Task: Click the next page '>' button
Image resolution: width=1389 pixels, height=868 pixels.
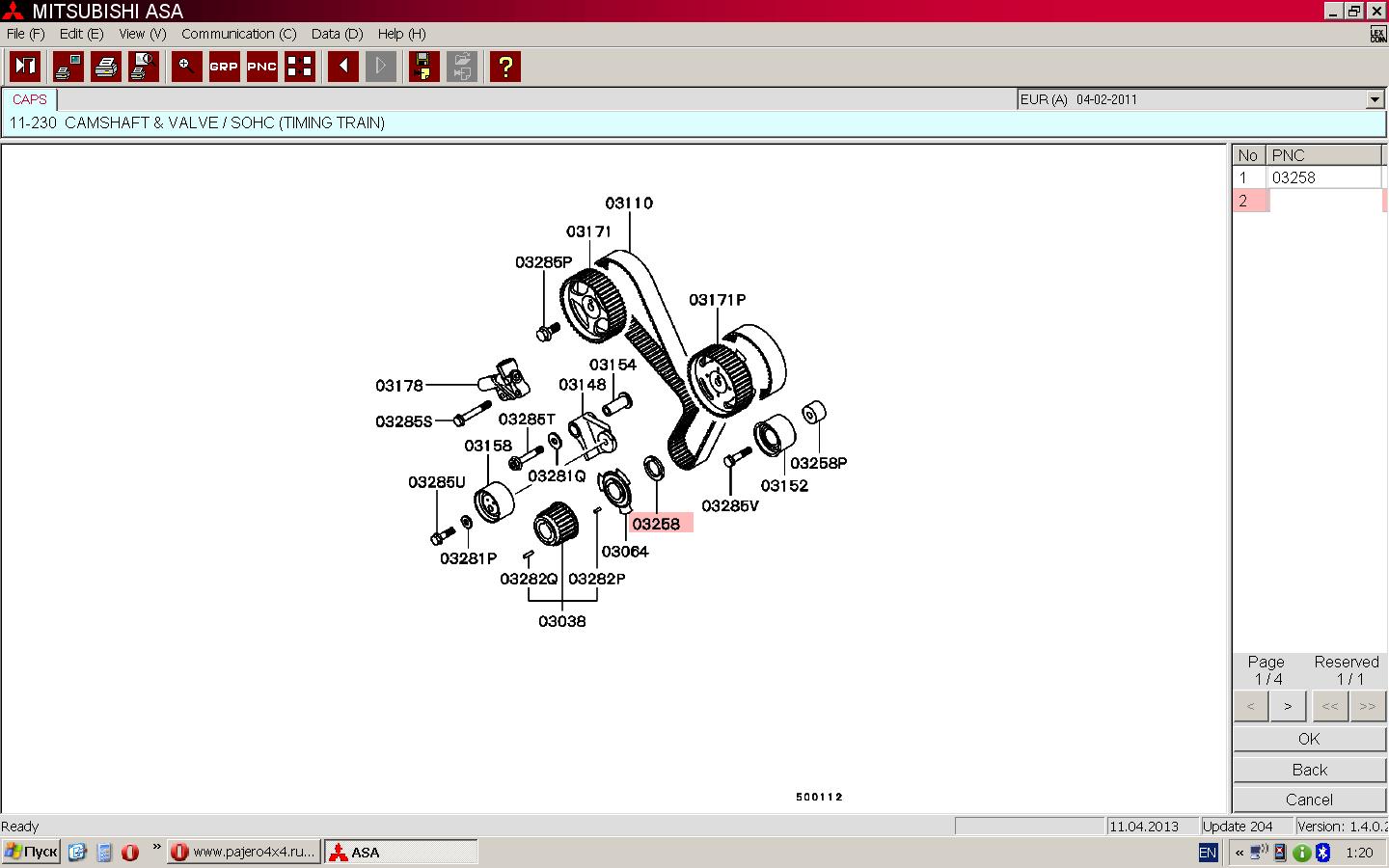Action: (x=1288, y=706)
